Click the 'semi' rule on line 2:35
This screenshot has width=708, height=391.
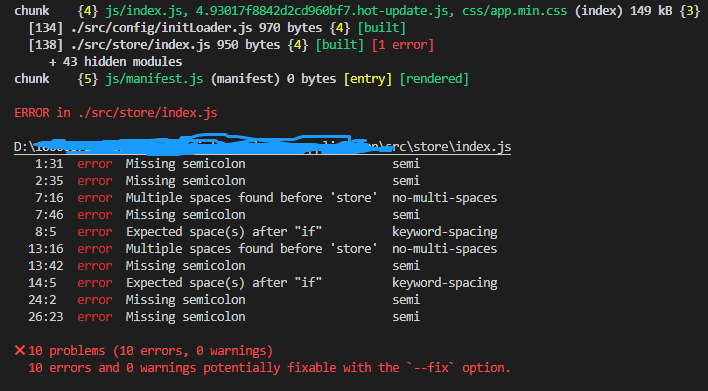pyautogui.click(x=406, y=181)
